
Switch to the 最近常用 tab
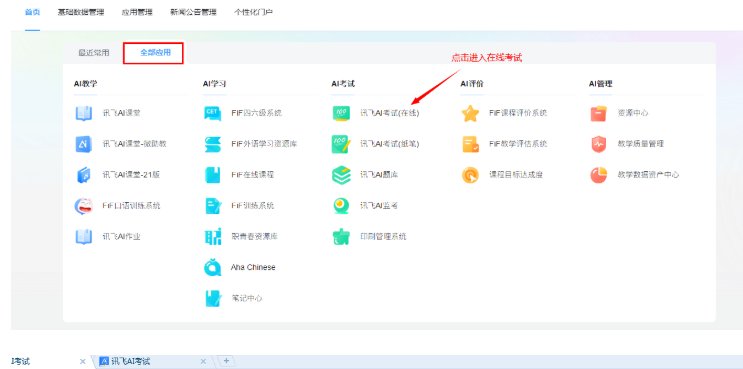click(94, 53)
